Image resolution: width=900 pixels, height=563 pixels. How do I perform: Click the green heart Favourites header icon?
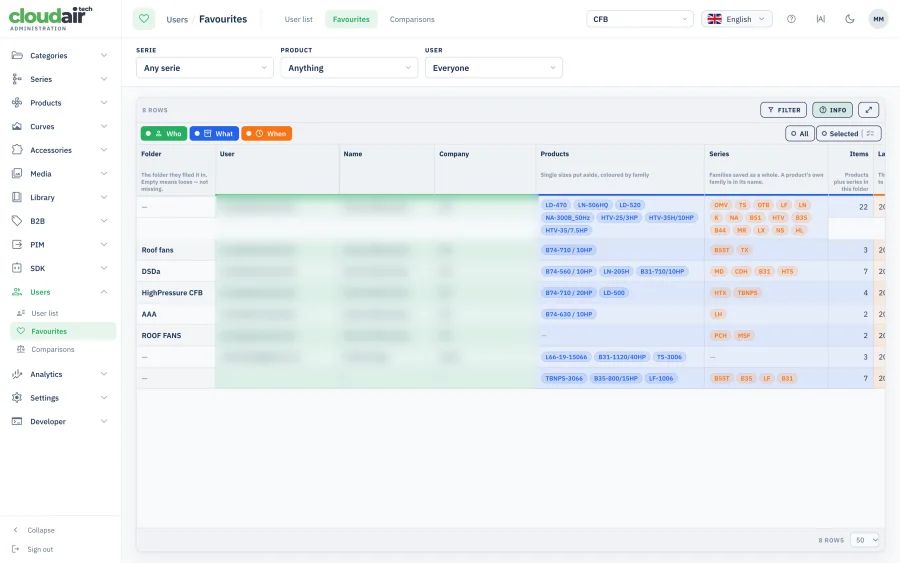click(x=144, y=19)
